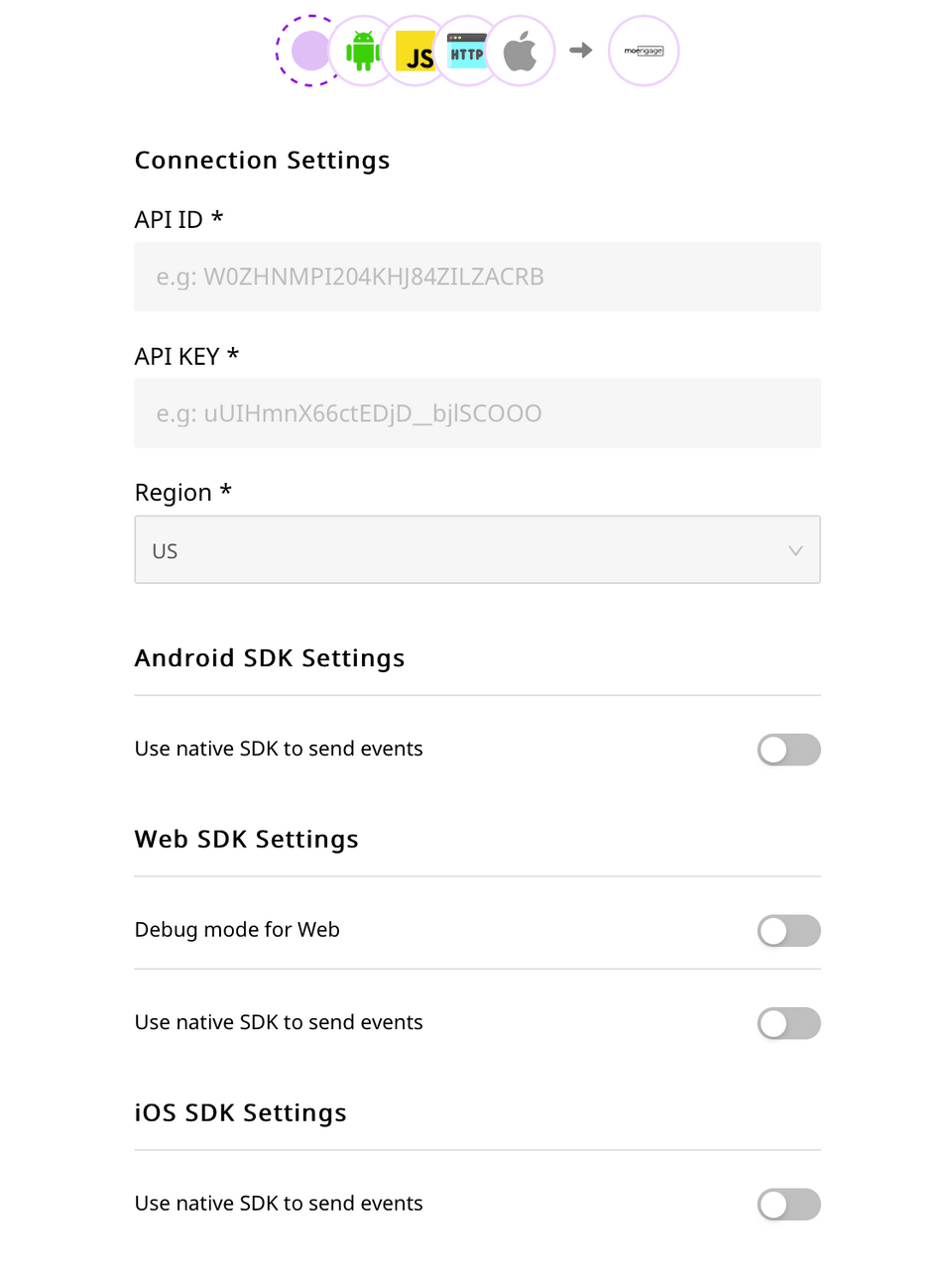Click the green Android robot logo
Image resolution: width=952 pixels, height=1275 pixels.
click(x=362, y=51)
